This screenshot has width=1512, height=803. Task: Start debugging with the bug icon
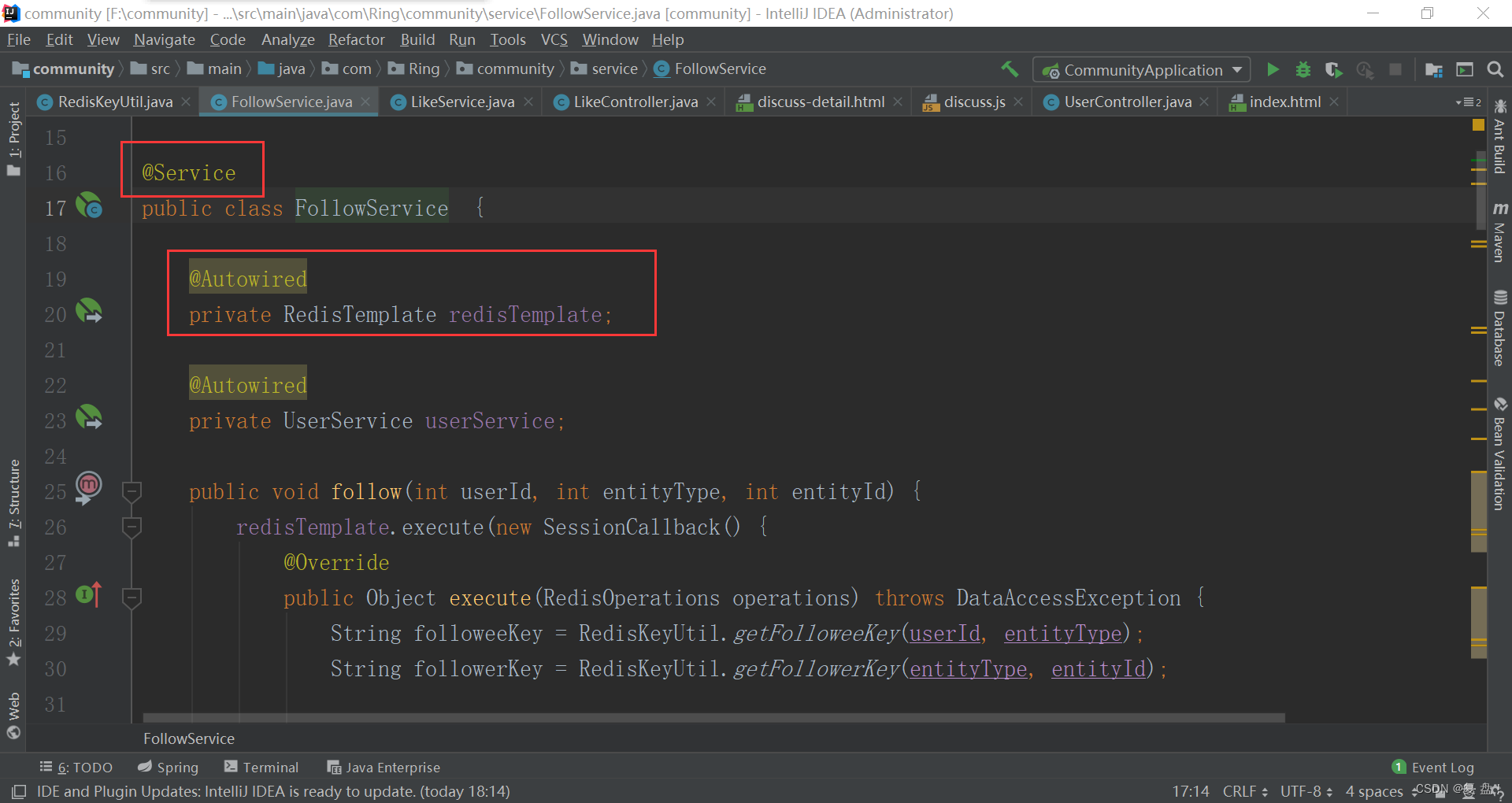tap(1303, 69)
